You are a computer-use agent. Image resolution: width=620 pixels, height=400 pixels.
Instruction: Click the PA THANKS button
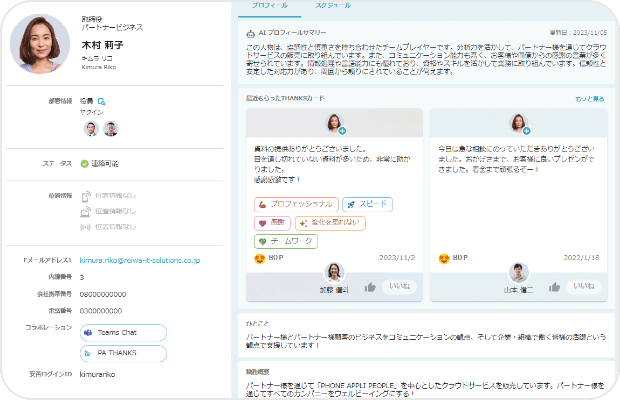pos(122,353)
